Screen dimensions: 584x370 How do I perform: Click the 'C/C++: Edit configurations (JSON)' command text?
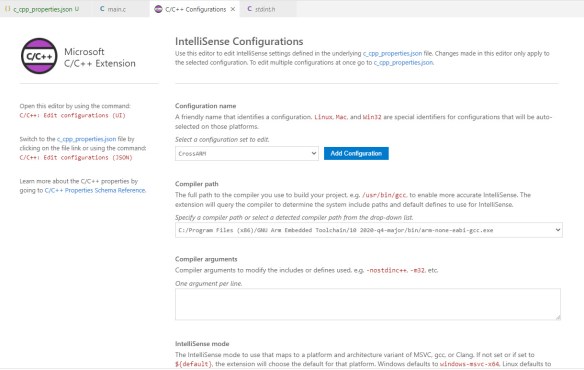pyautogui.click(x=76, y=158)
